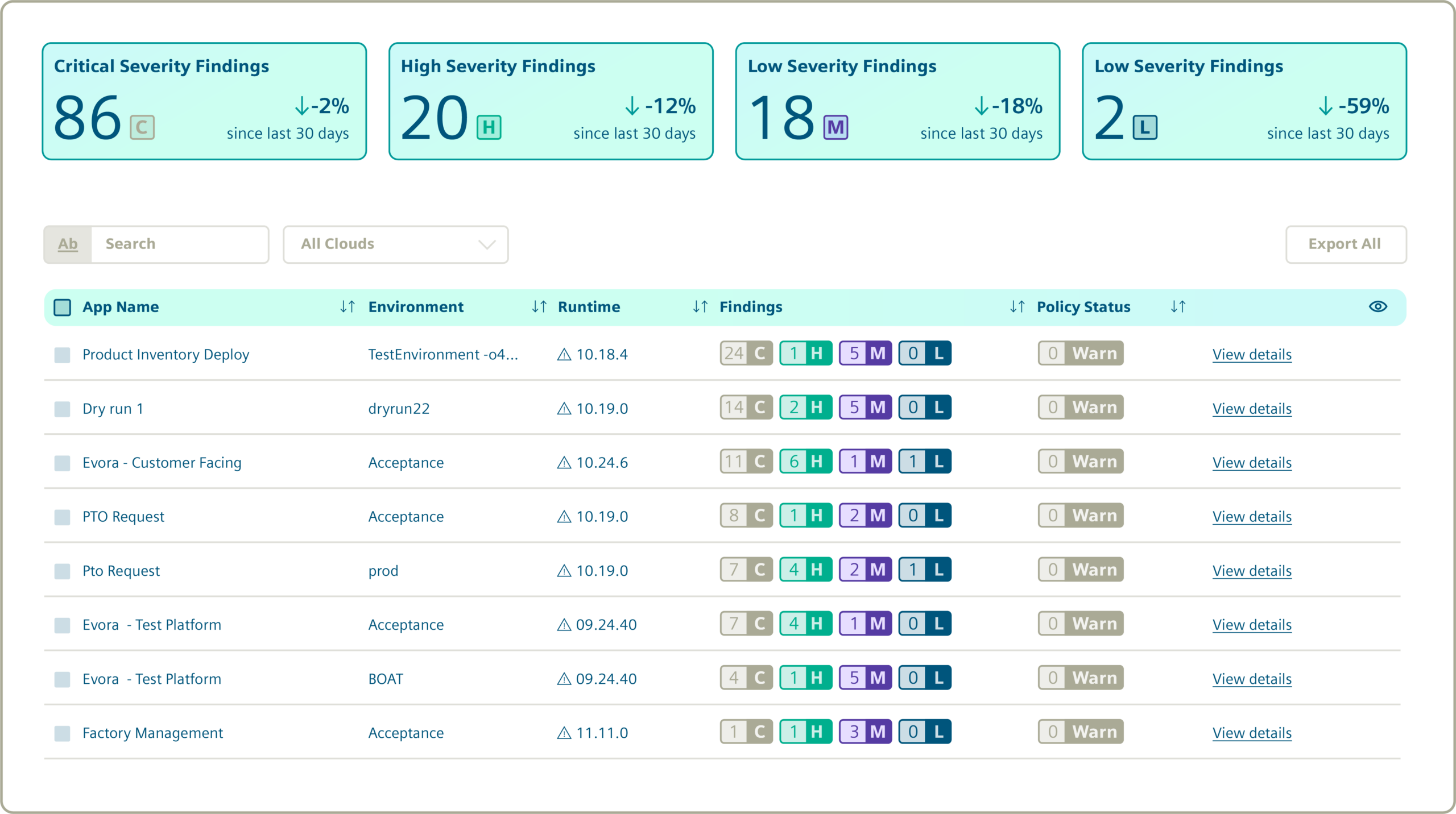Click 0 Warn status for Dry run 1
The height and width of the screenshot is (814, 1456).
1081,407
